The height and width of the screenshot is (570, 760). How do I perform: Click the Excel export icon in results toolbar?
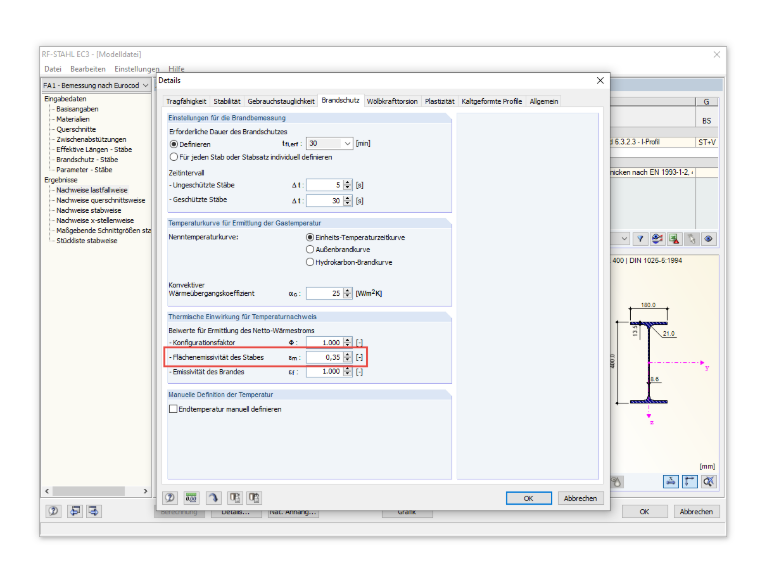[674, 238]
